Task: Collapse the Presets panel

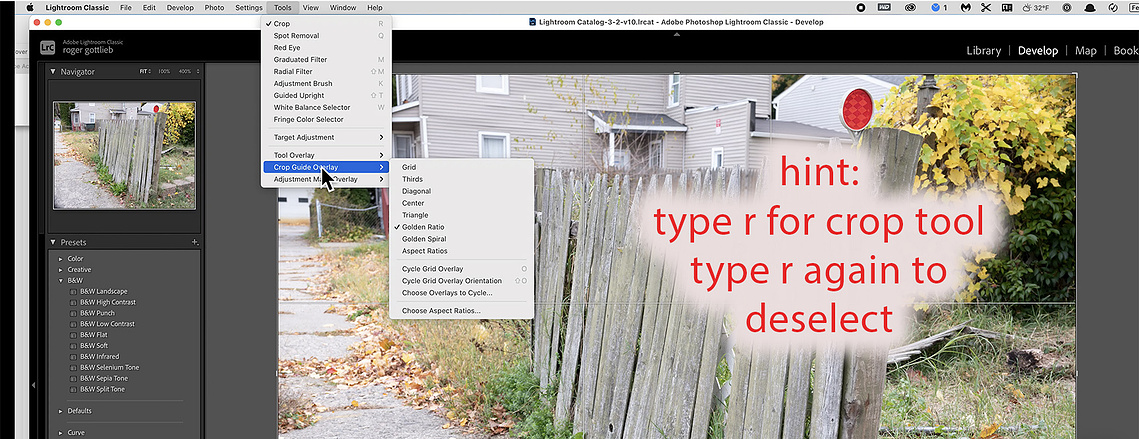Action: [x=52, y=242]
